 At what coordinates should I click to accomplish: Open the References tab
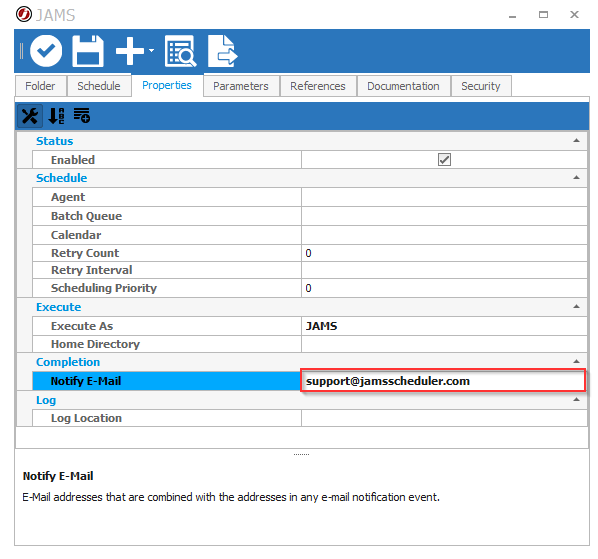[x=318, y=86]
